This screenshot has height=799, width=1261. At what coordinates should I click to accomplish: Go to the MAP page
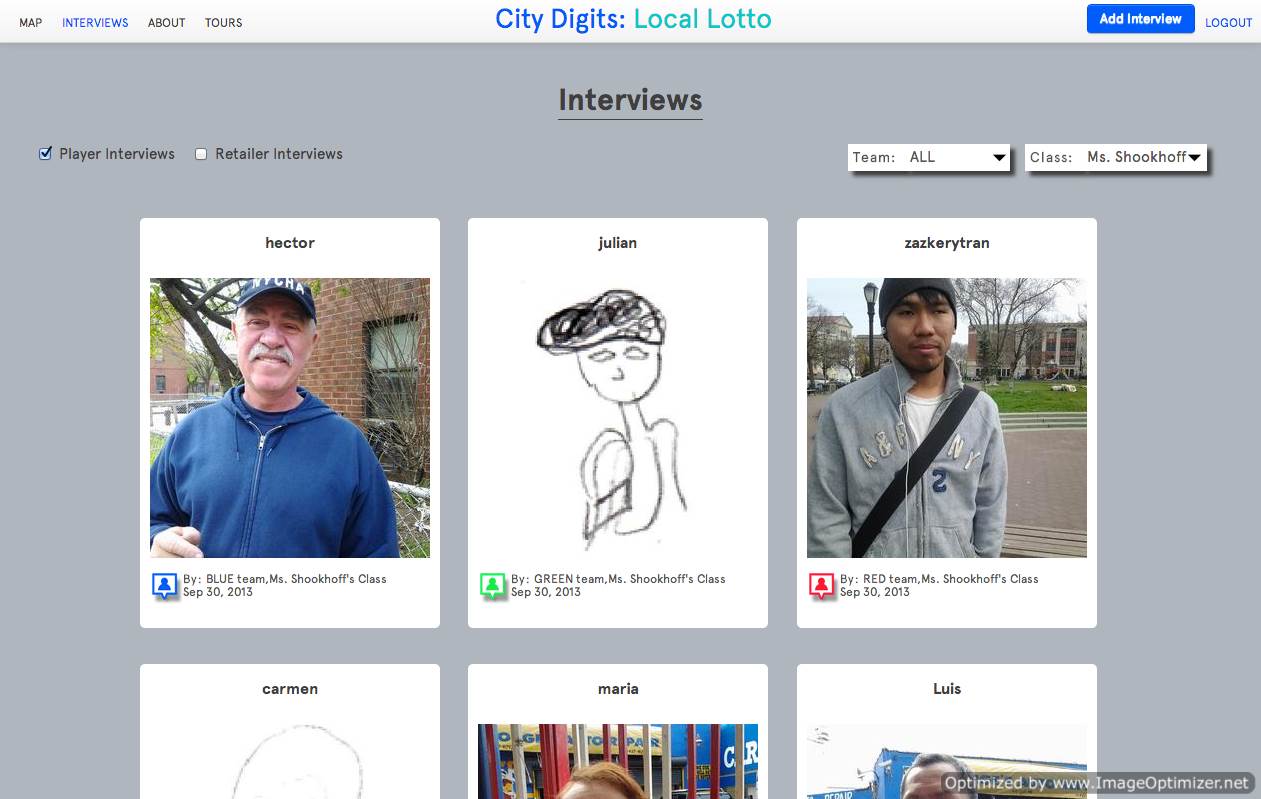[31, 23]
